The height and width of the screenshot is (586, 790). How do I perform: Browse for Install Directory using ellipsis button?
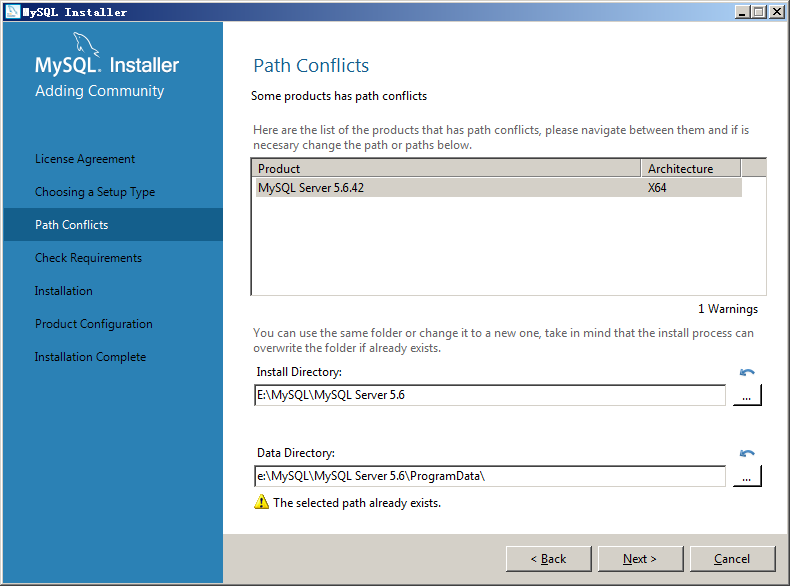(x=747, y=395)
